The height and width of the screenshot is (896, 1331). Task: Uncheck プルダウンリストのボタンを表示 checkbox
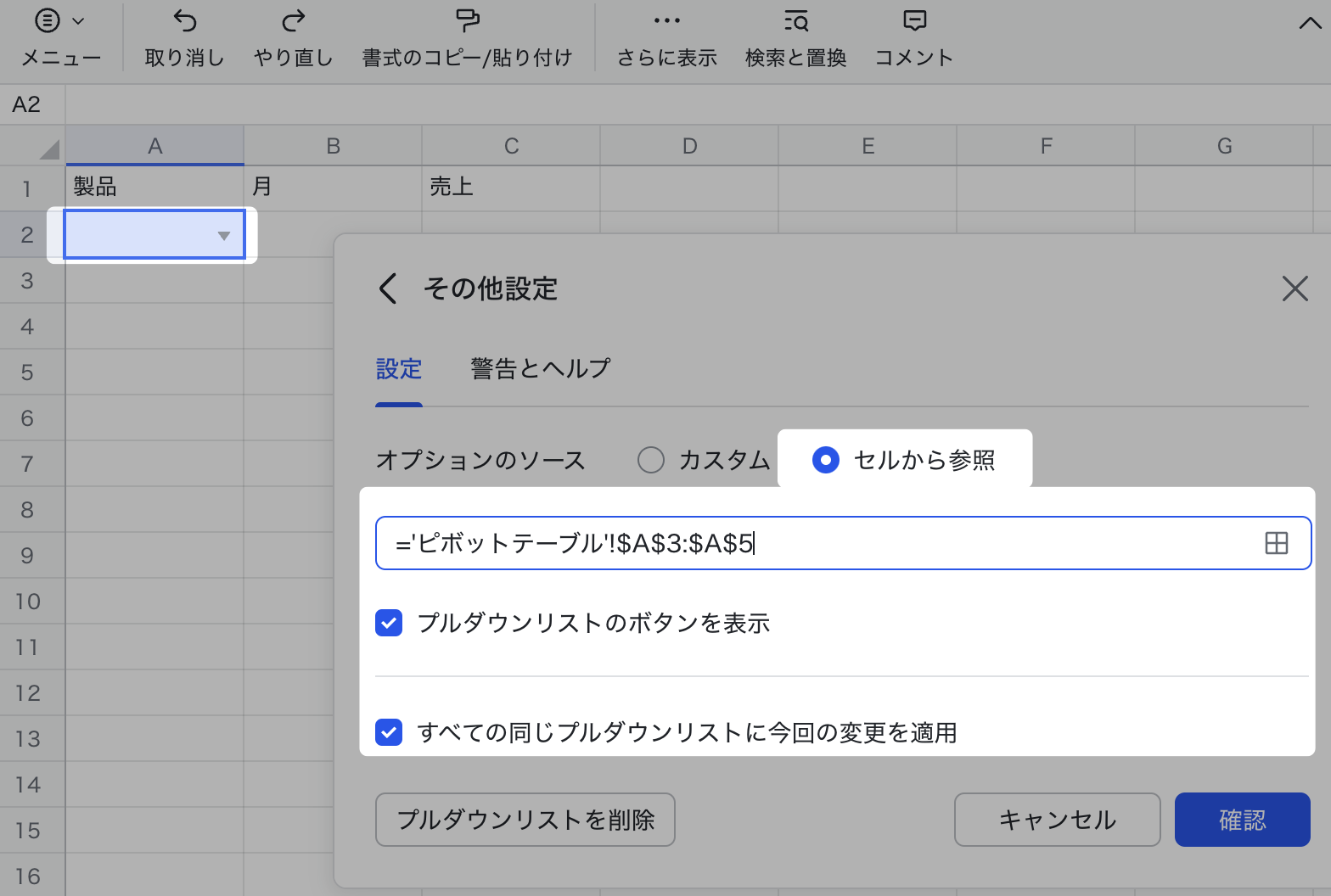pyautogui.click(x=389, y=623)
